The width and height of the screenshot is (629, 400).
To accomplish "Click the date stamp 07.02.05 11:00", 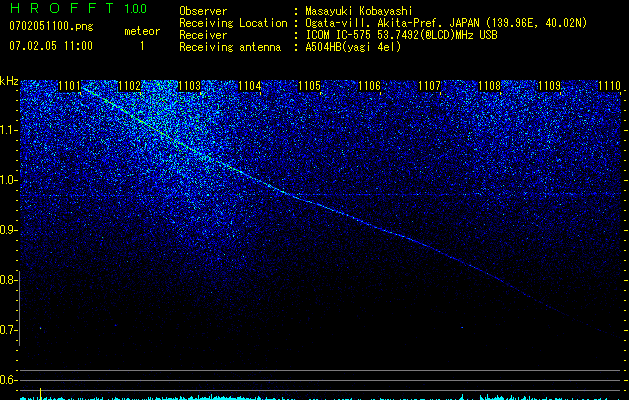I will pyautogui.click(x=51, y=46).
